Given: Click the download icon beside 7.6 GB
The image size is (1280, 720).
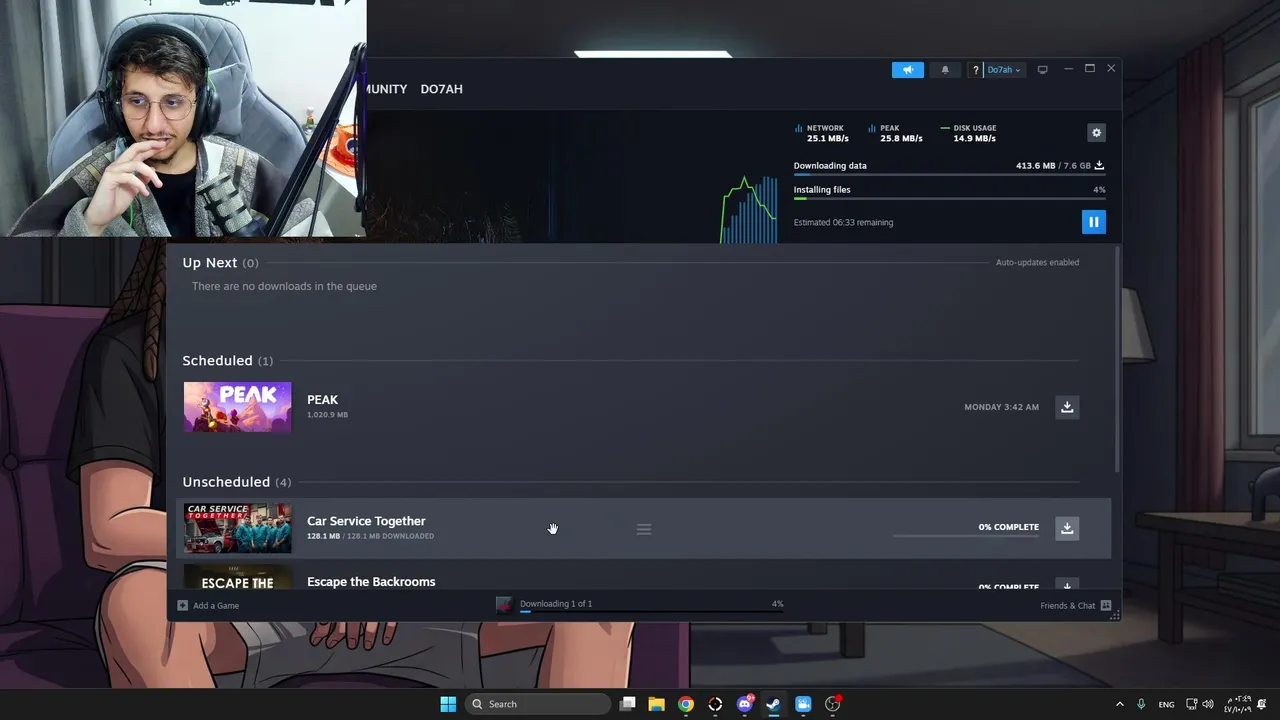Looking at the screenshot, I should 1099,166.
